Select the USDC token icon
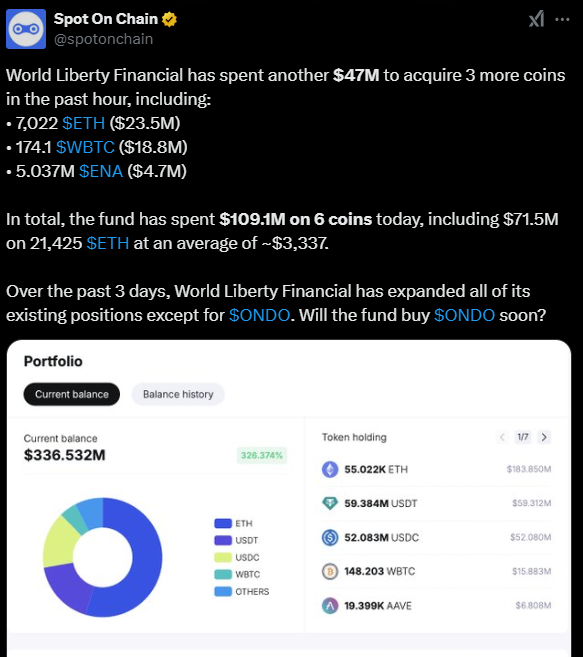The width and height of the screenshot is (583, 657). [330, 538]
